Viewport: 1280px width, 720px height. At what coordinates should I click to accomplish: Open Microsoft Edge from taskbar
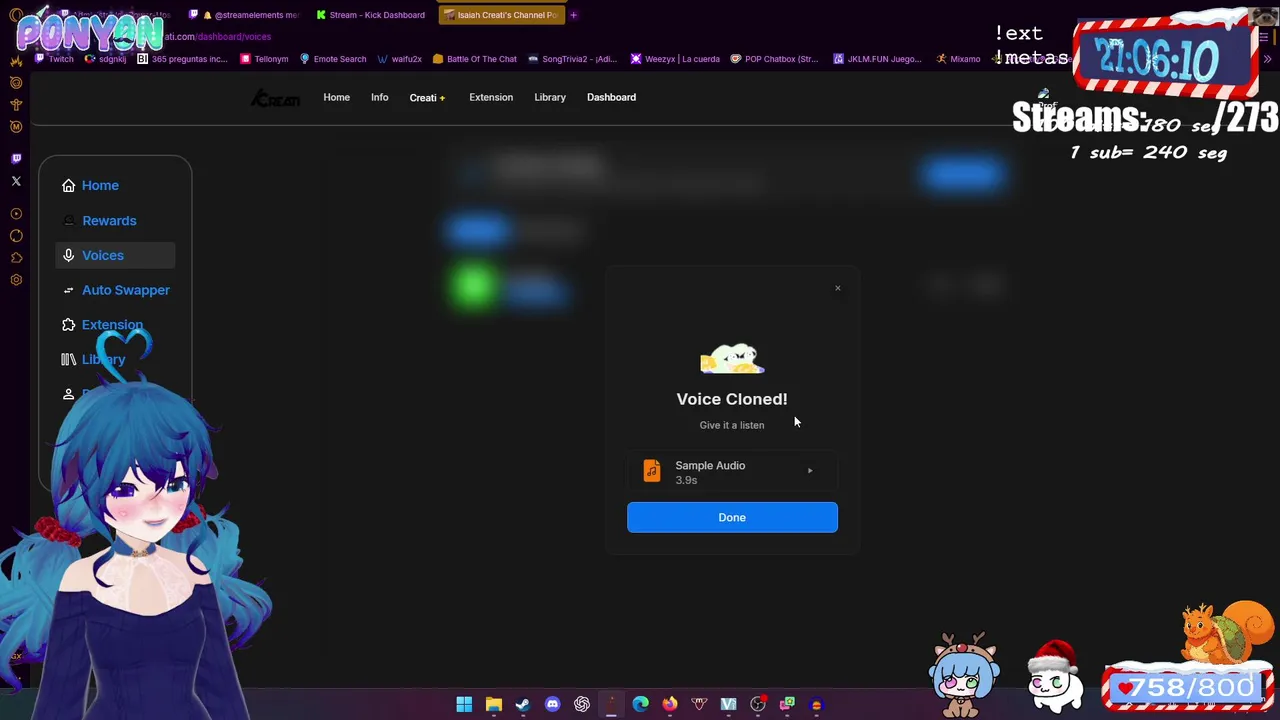[x=640, y=704]
